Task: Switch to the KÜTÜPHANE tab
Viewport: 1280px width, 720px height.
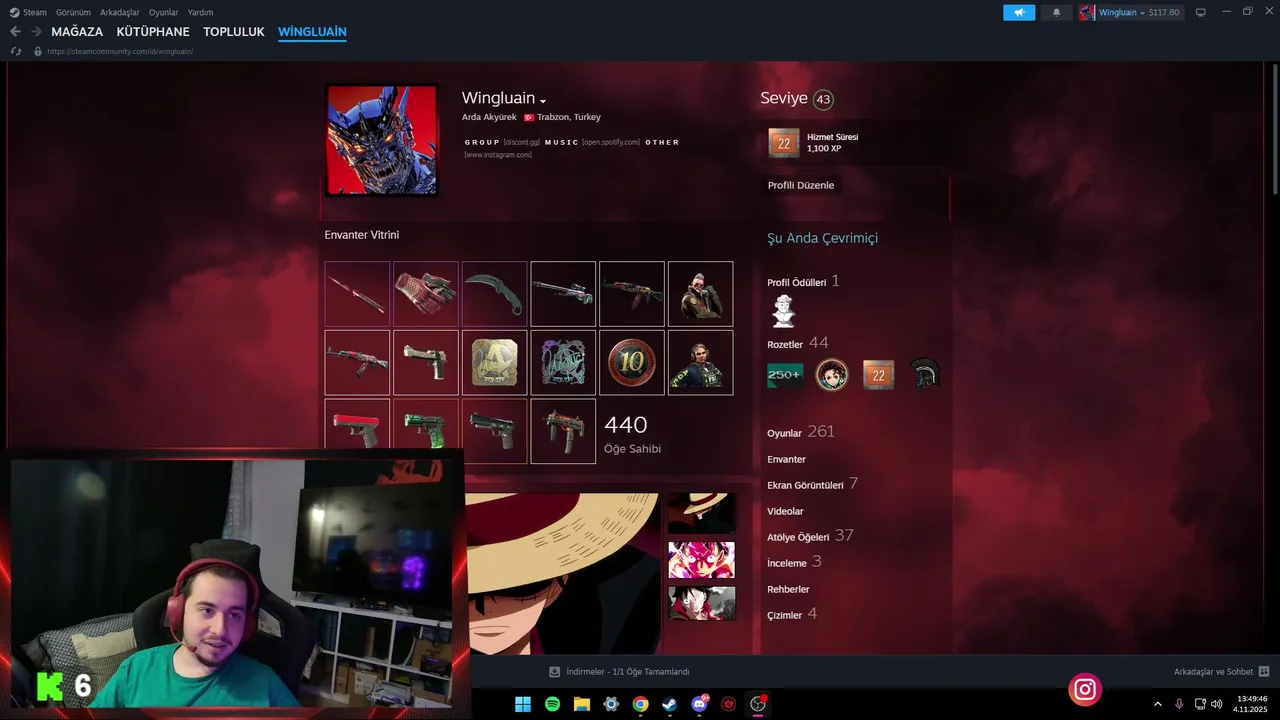Action: (153, 32)
